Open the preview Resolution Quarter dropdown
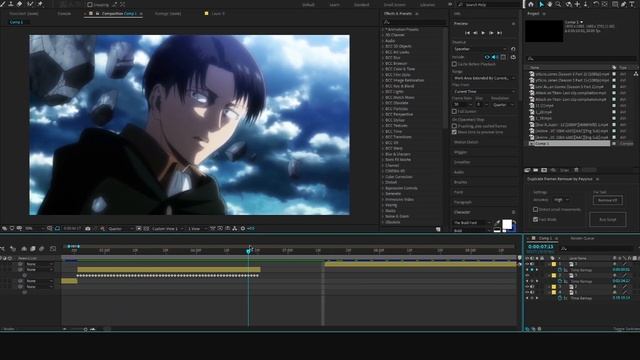The width and height of the screenshot is (640, 360). pyautogui.click(x=503, y=105)
